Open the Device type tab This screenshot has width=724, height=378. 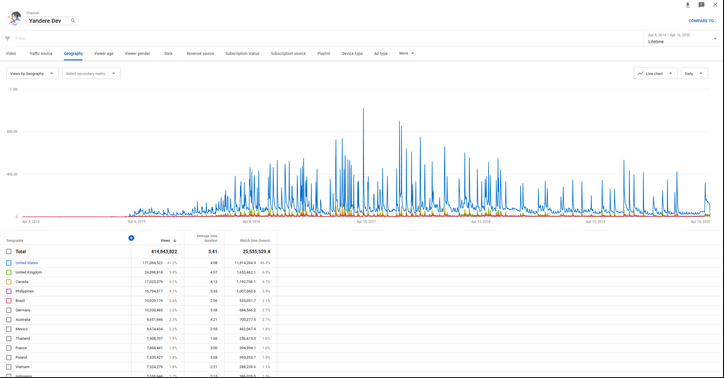[x=352, y=54]
